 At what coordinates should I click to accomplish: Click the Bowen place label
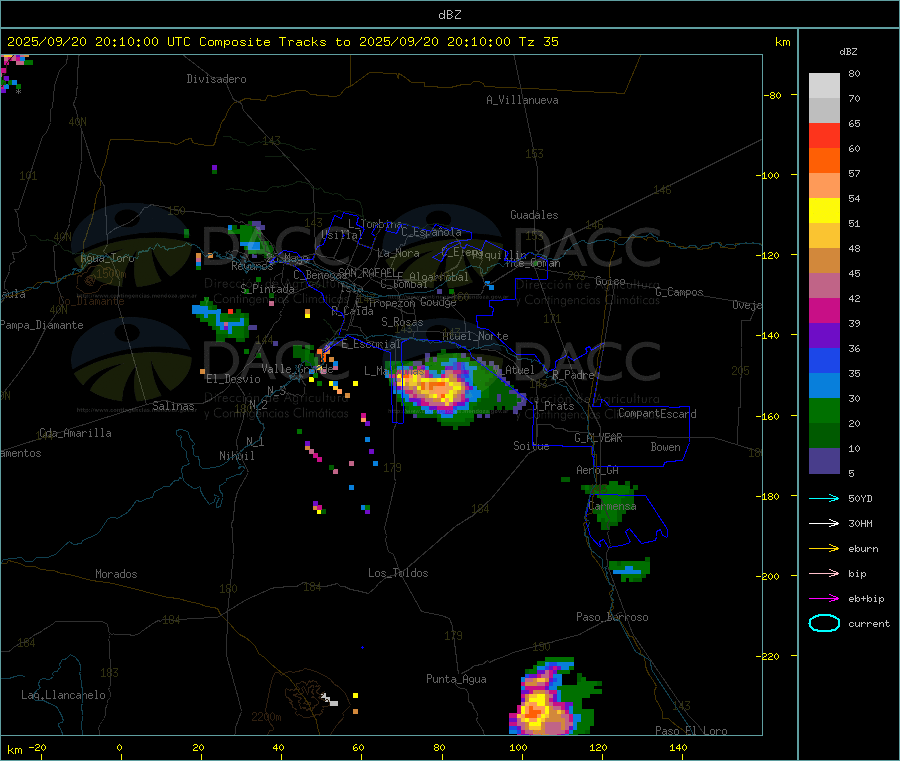pos(665,447)
